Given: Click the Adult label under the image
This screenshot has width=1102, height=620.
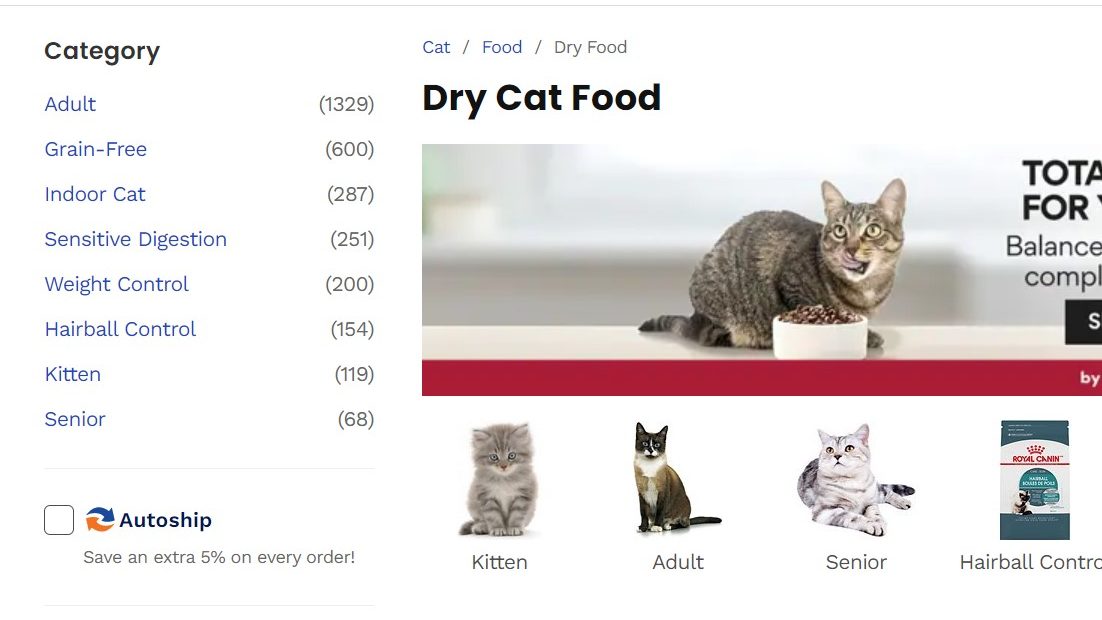Looking at the screenshot, I should (x=678, y=562).
